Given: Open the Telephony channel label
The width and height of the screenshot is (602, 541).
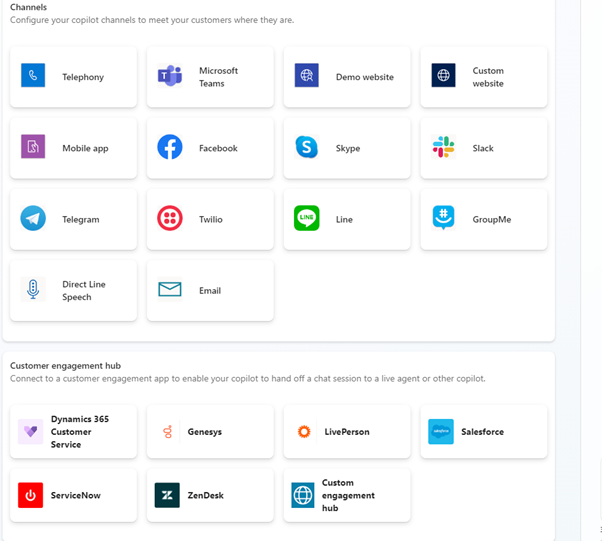Looking at the screenshot, I should (83, 77).
